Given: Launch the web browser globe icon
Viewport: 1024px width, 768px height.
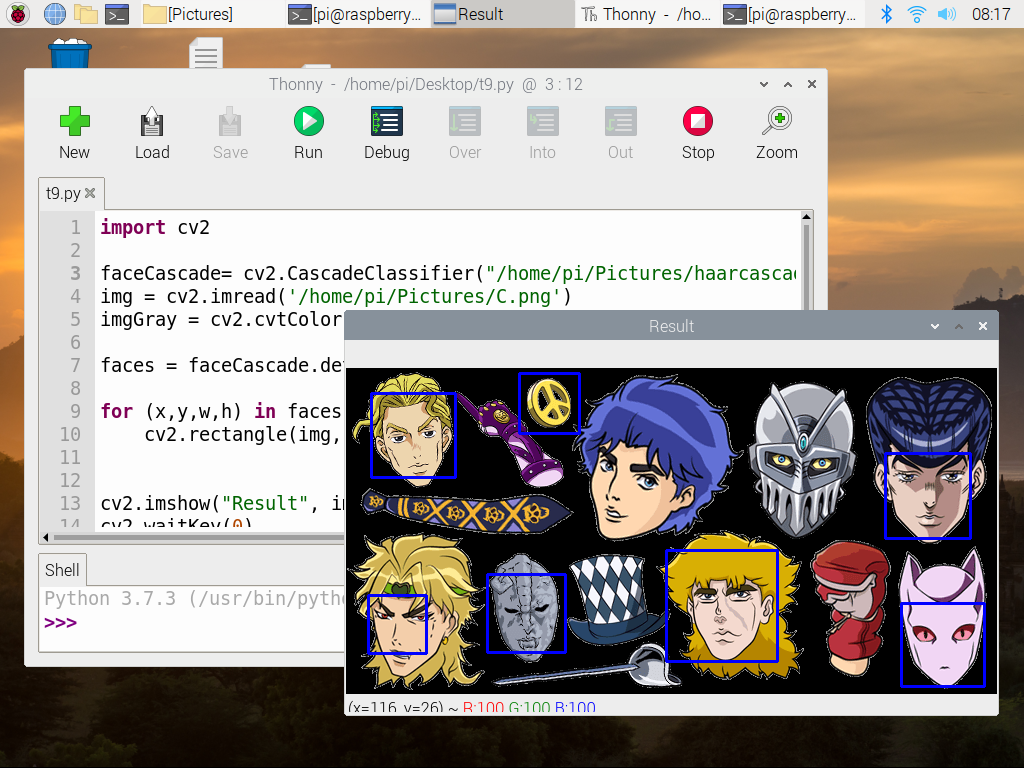Looking at the screenshot, I should point(54,14).
